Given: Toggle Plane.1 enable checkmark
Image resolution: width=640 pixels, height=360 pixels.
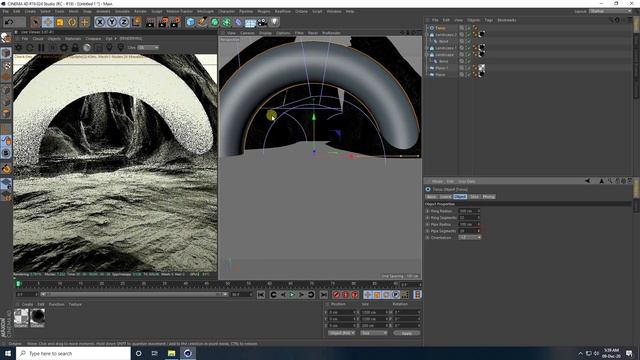Looking at the screenshot, I should point(468,68).
